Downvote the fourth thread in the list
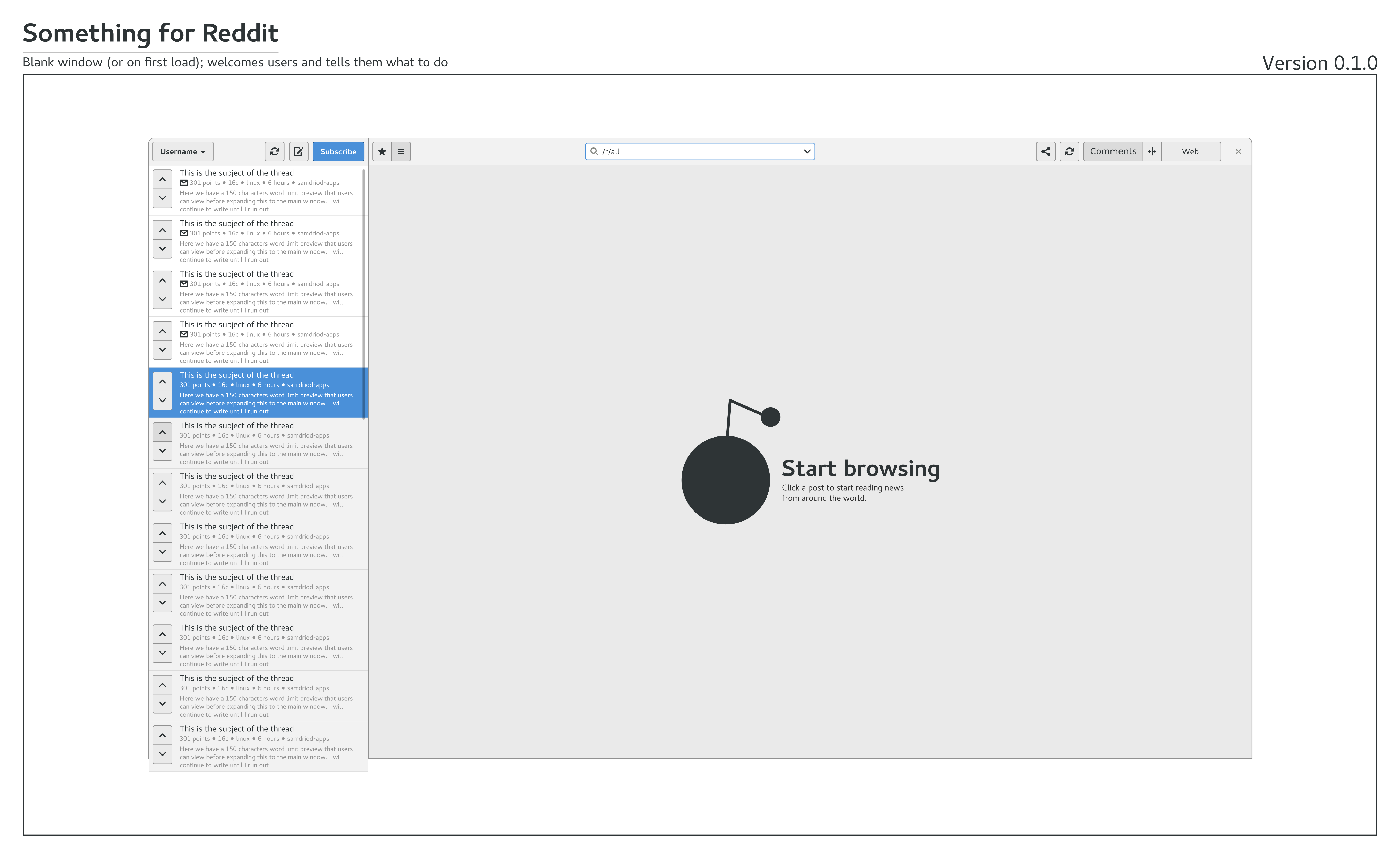The width and height of the screenshot is (1400, 859). (x=162, y=350)
